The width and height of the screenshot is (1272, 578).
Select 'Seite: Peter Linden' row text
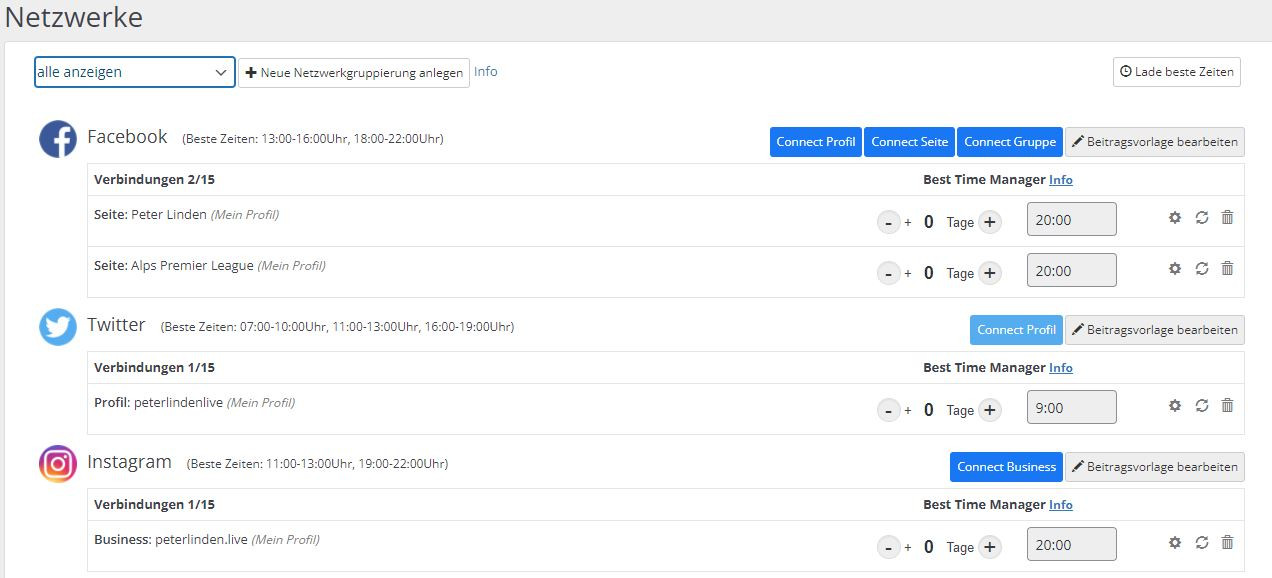pos(150,215)
